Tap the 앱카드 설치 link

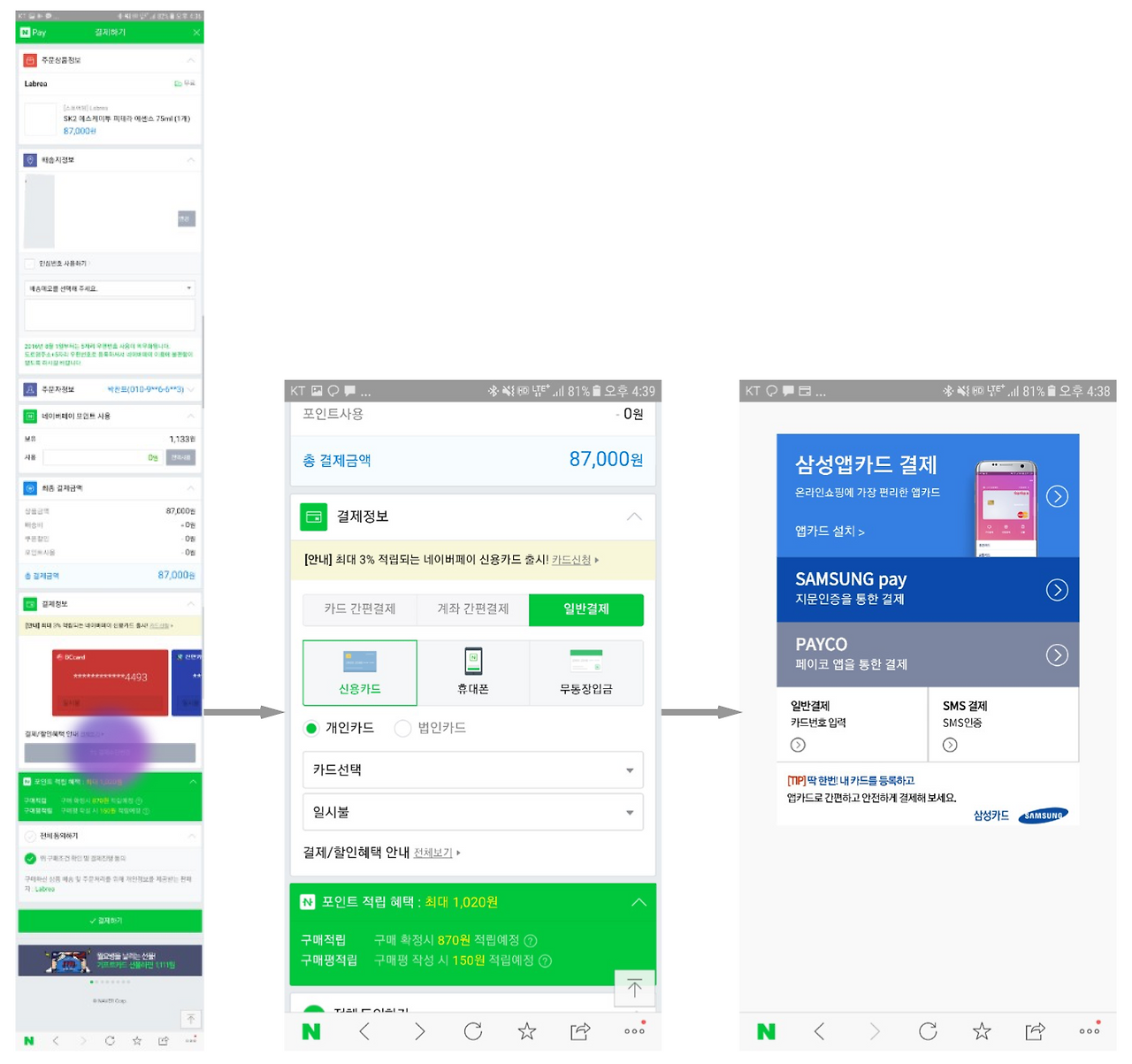tap(830, 531)
